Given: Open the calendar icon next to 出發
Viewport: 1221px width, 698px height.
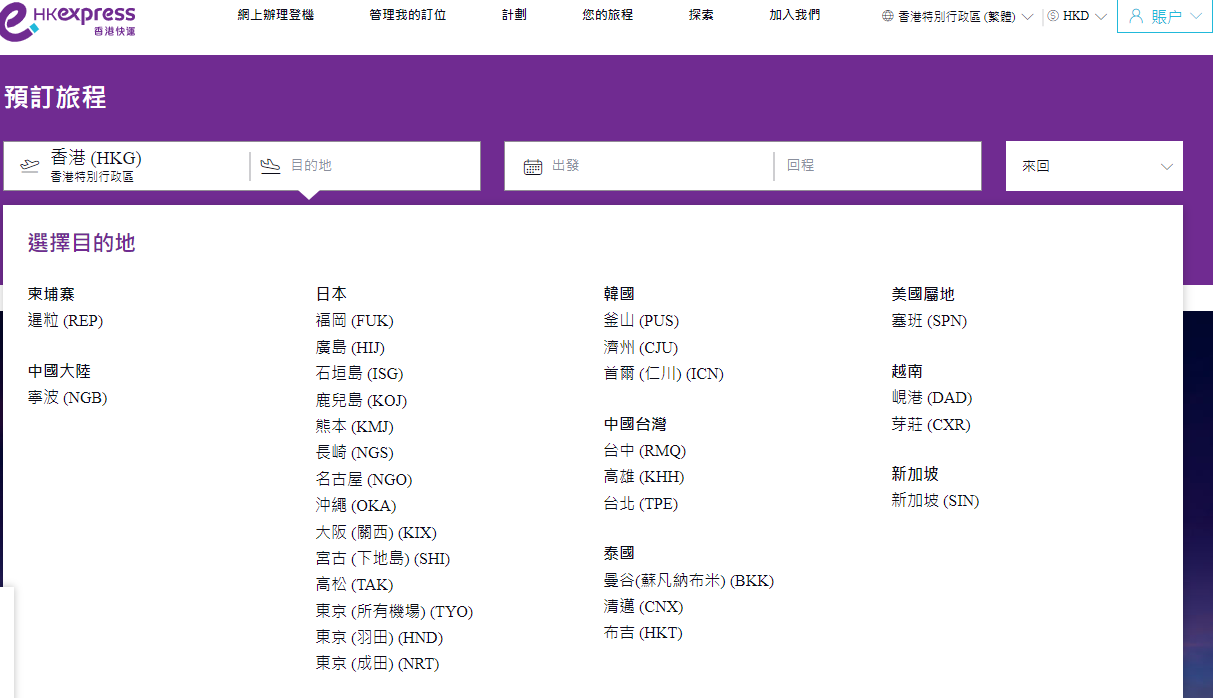Looking at the screenshot, I should pos(534,165).
